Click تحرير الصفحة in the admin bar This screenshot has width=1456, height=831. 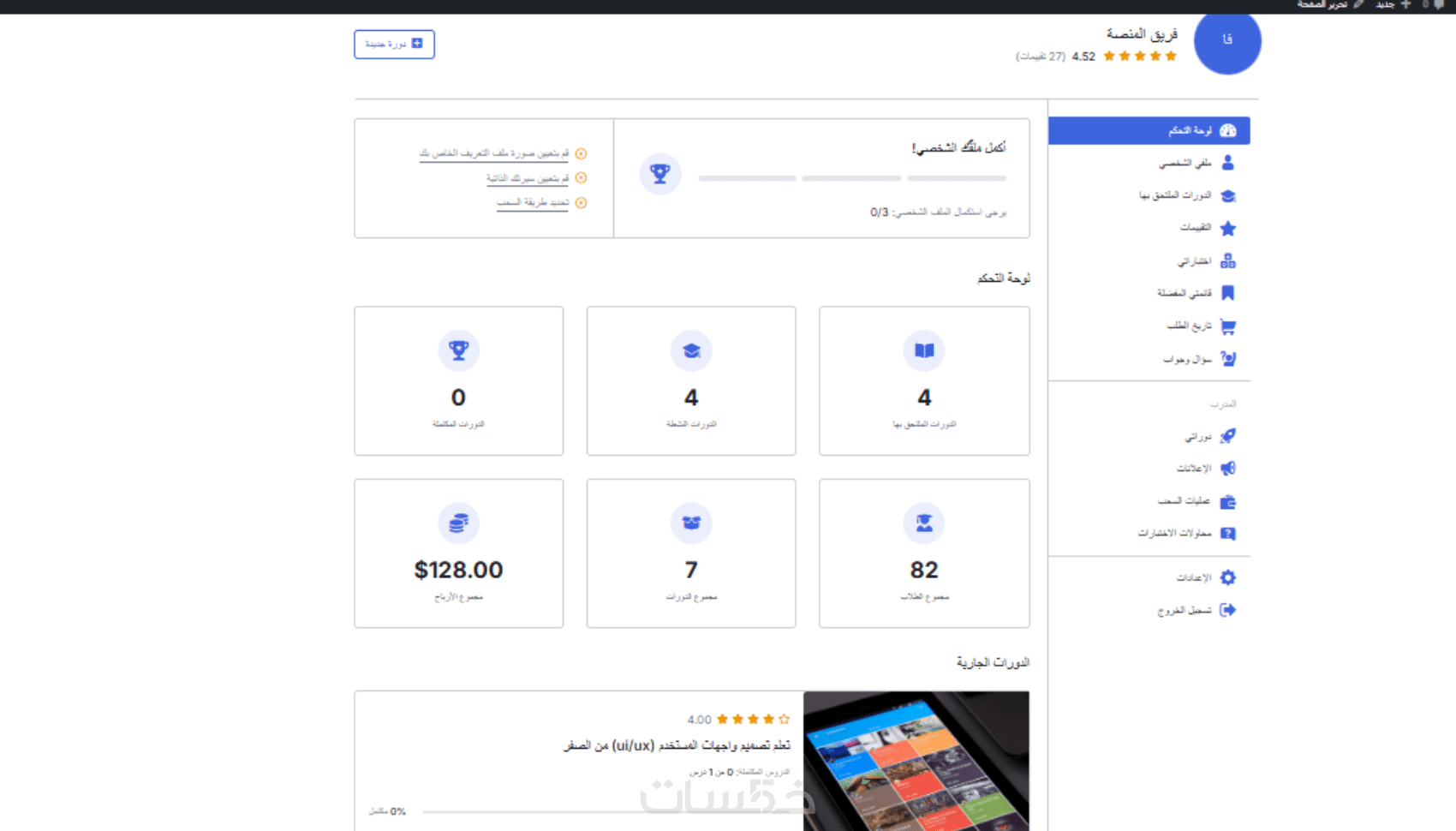(1322, 5)
